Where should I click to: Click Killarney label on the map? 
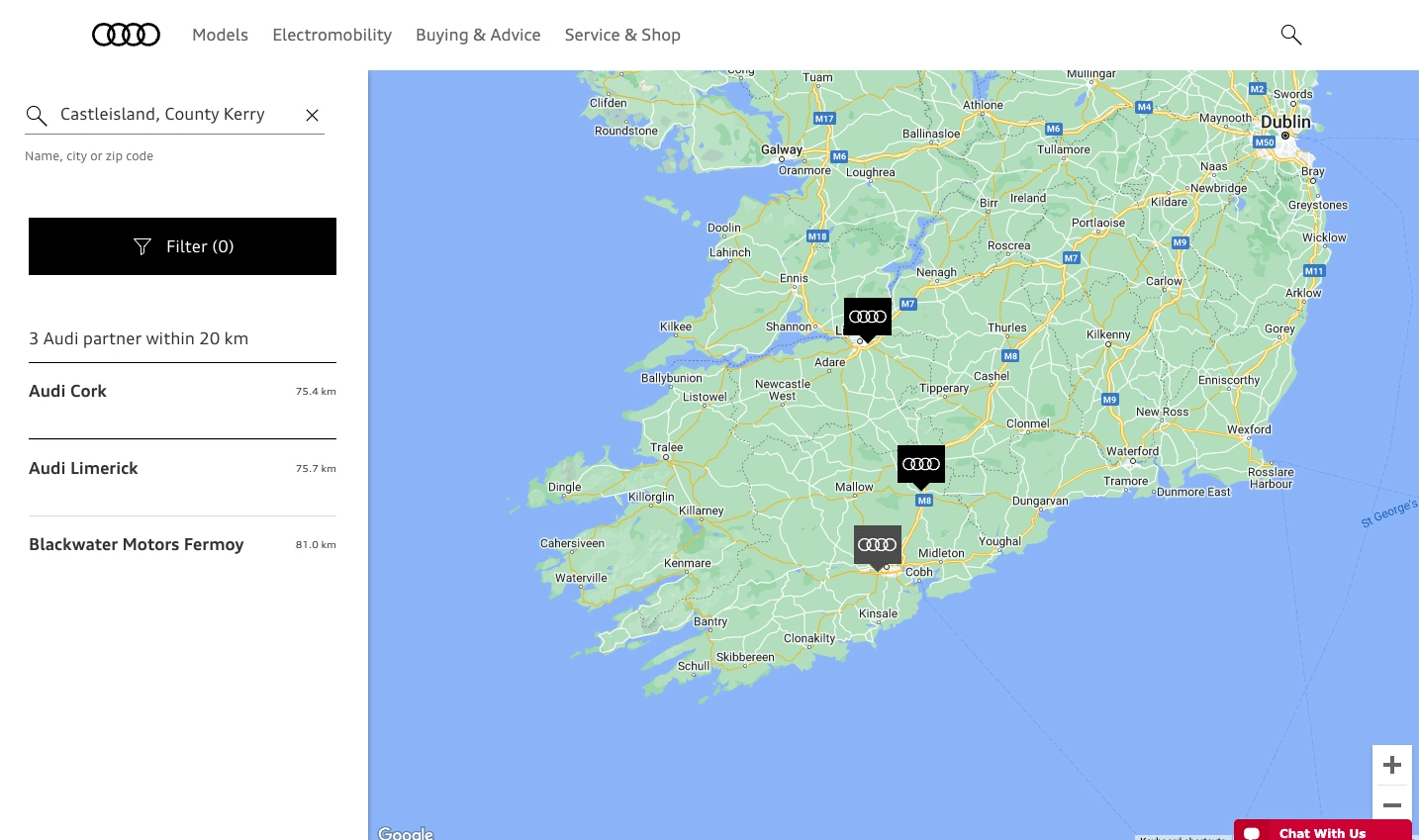point(702,511)
